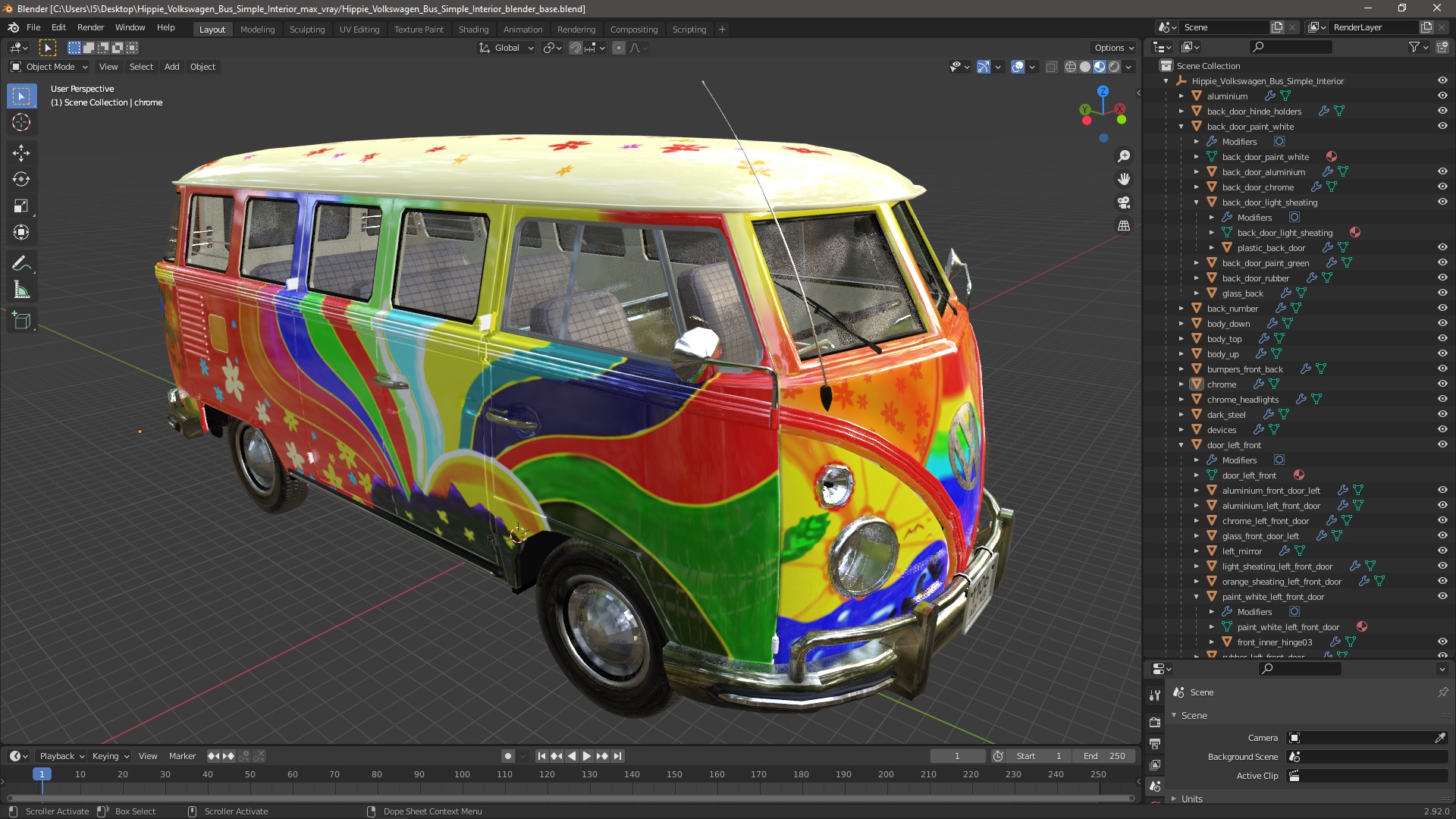
Task: Activate the Scale tool
Action: (21, 206)
